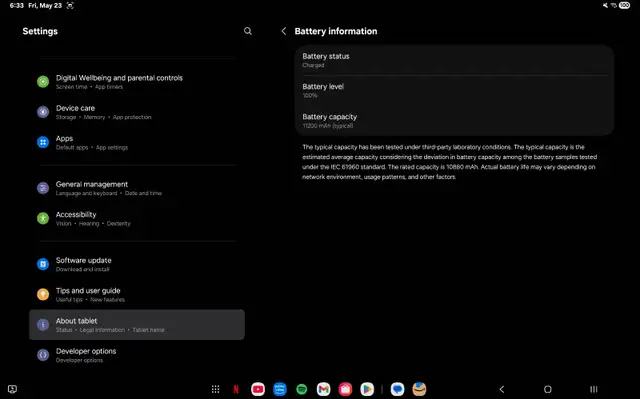640x399 pixels.
Task: Tap the '100%' battery level value
Action: point(310,95)
